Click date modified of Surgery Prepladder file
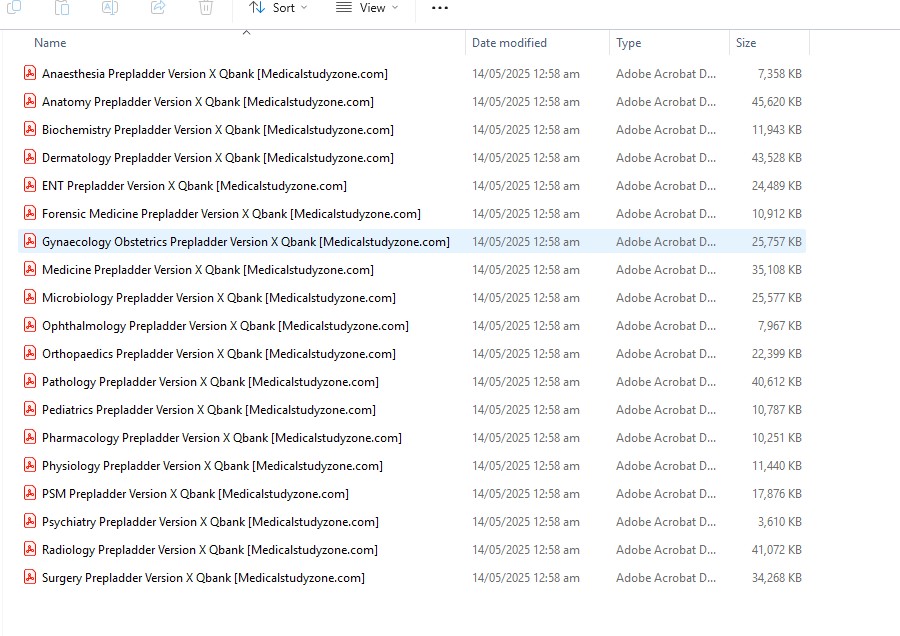900x636 pixels. 526,578
